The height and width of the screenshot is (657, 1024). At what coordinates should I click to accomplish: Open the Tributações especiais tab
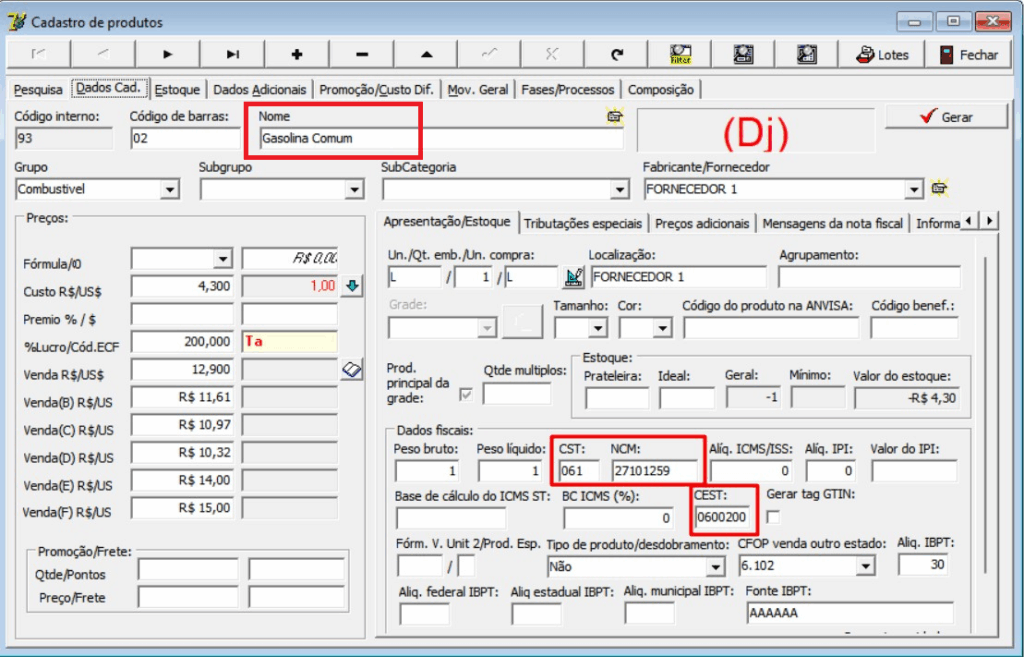[583, 224]
